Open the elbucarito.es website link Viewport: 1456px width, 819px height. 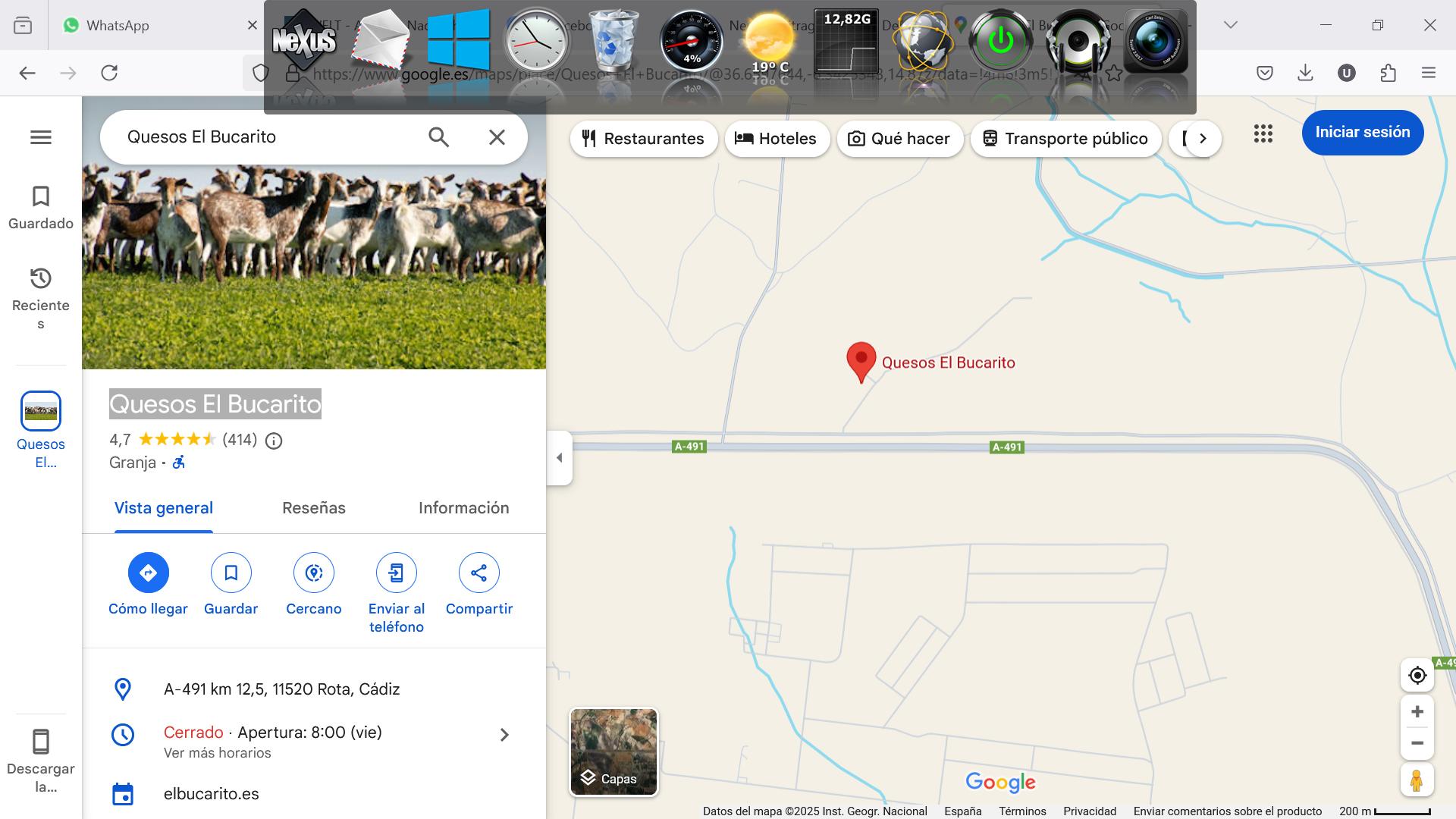pyautogui.click(x=211, y=794)
